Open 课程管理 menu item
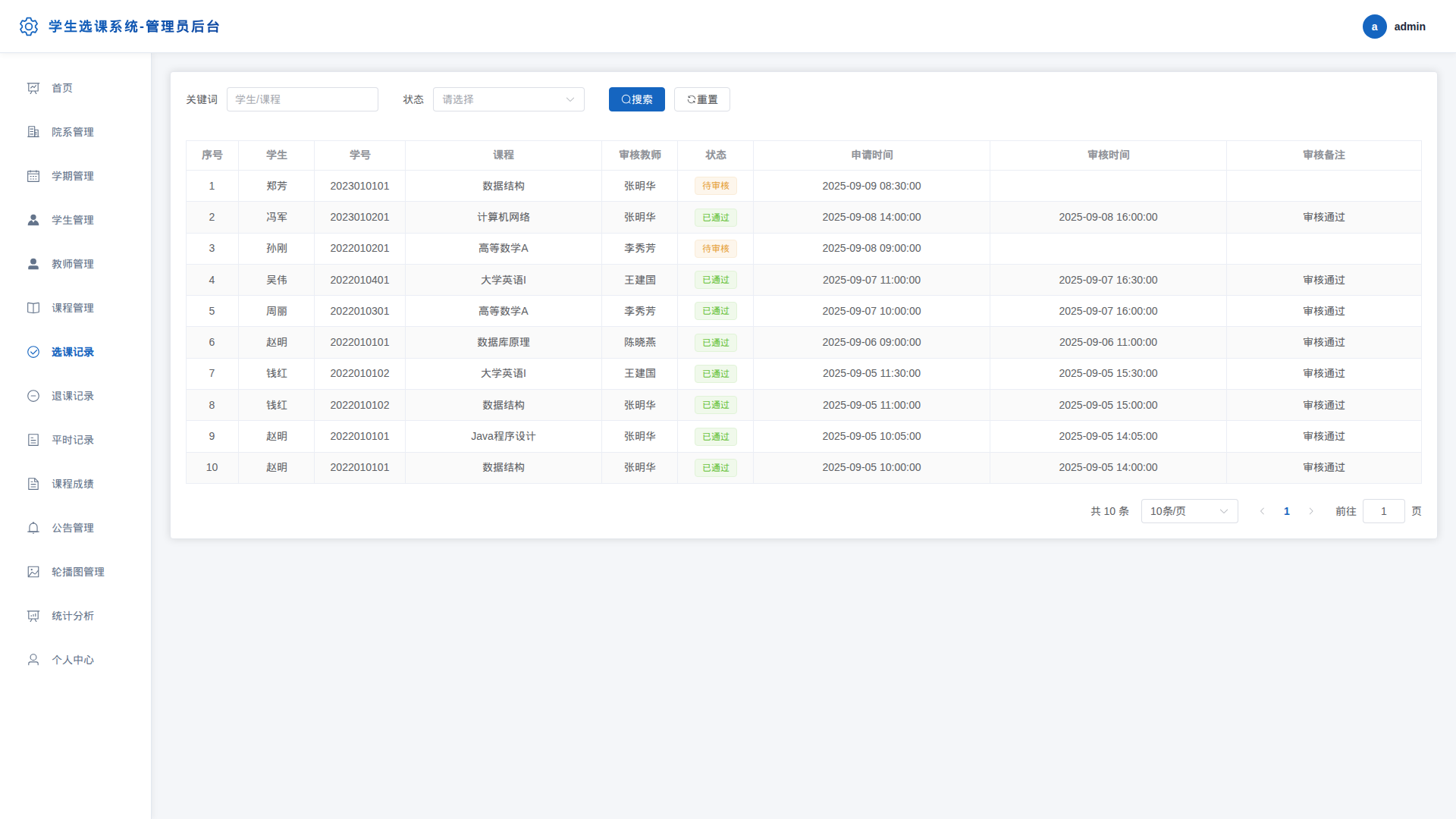Viewport: 1456px width, 819px height. point(76,308)
